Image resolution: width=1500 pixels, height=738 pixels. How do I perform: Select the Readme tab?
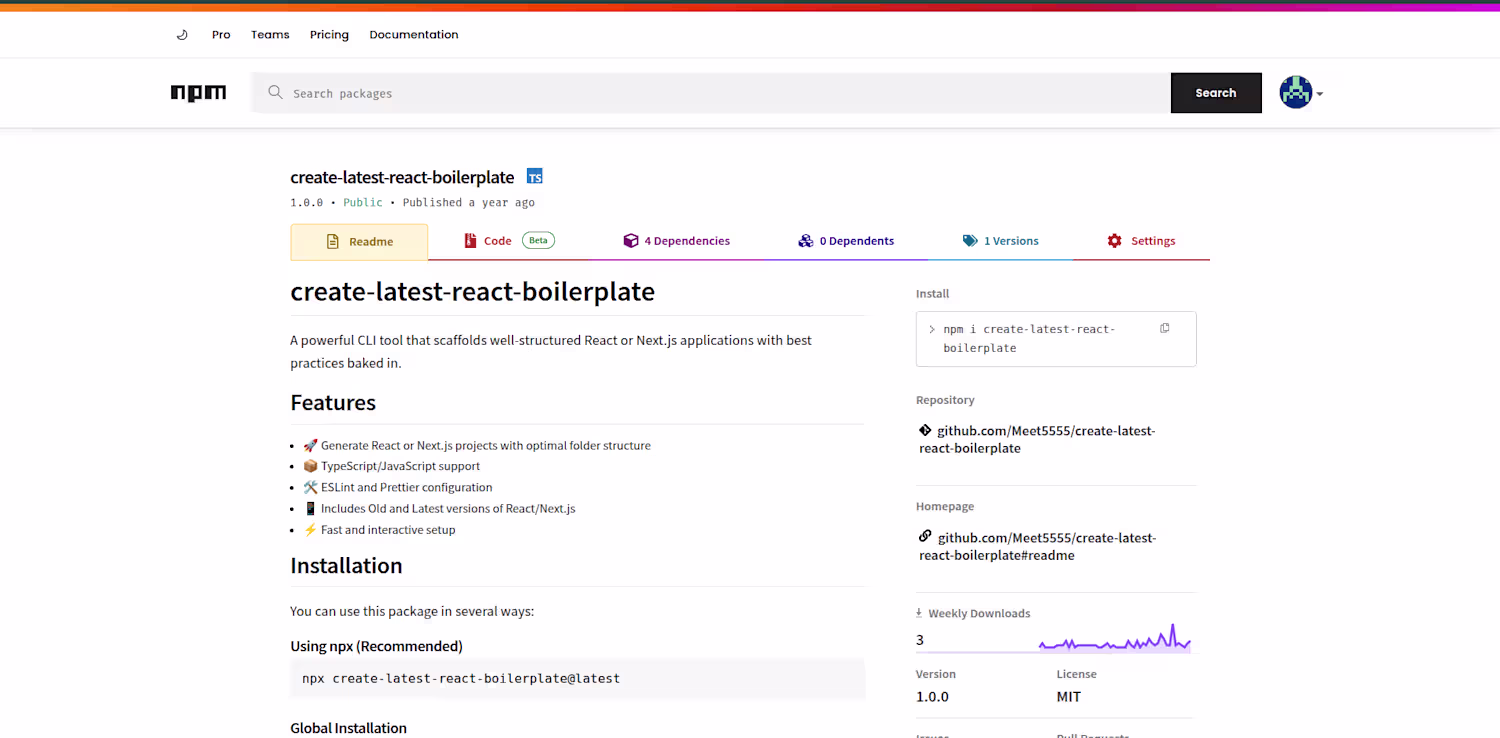(x=359, y=242)
